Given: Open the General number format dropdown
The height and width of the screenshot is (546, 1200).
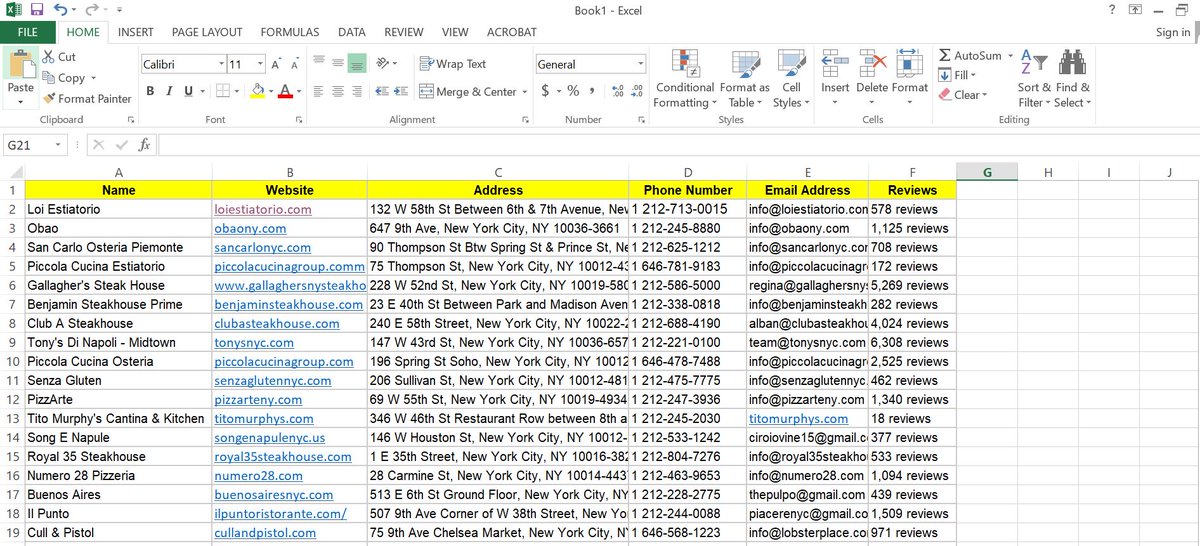Looking at the screenshot, I should [641, 64].
